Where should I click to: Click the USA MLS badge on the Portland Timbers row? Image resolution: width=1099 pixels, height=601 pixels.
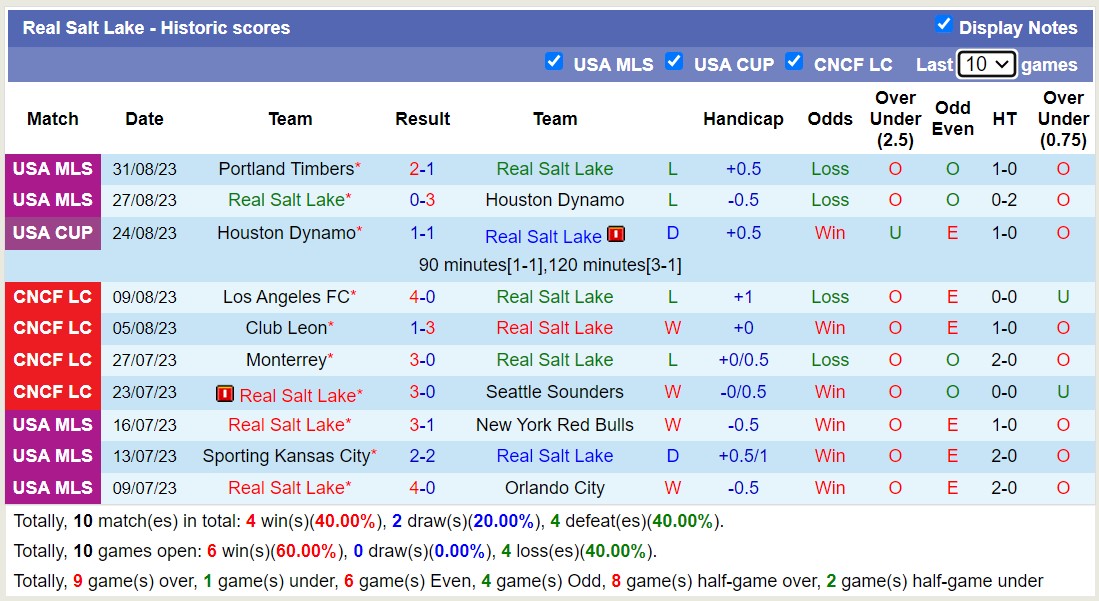52,168
